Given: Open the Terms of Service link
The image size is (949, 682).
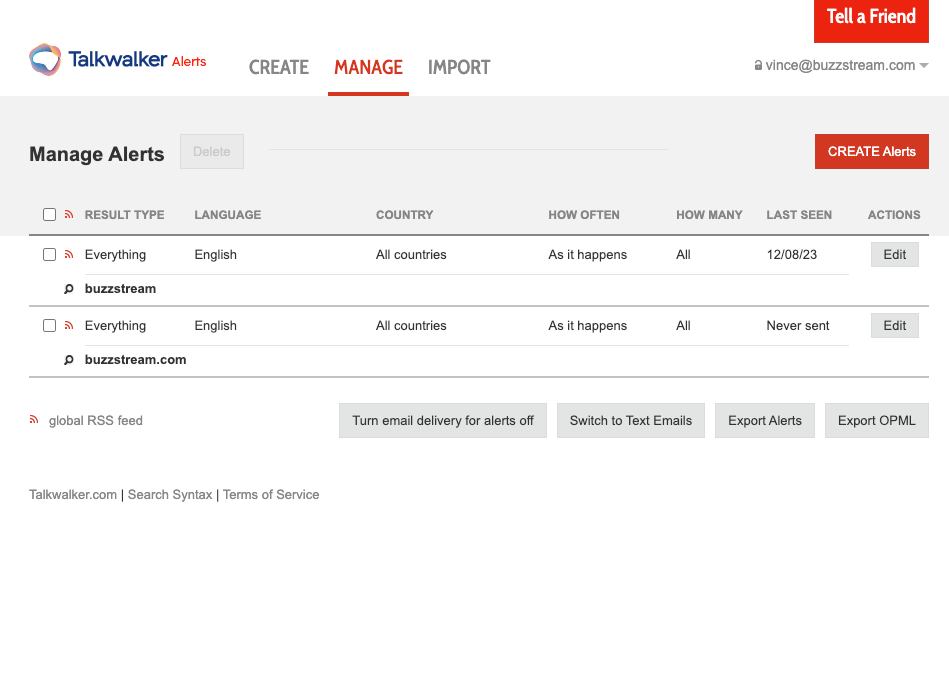Looking at the screenshot, I should click(x=271, y=494).
